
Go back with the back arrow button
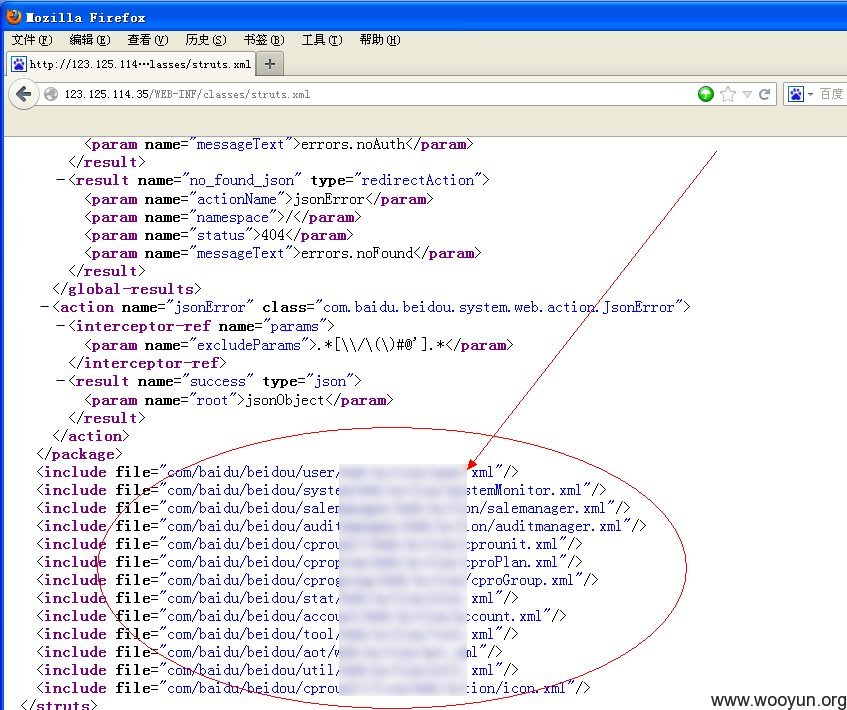pos(23,95)
